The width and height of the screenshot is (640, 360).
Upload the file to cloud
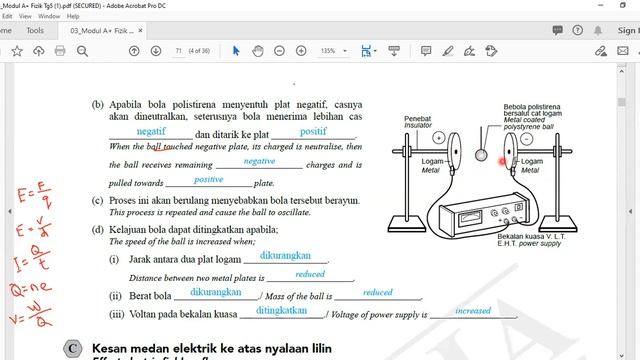click(38, 51)
